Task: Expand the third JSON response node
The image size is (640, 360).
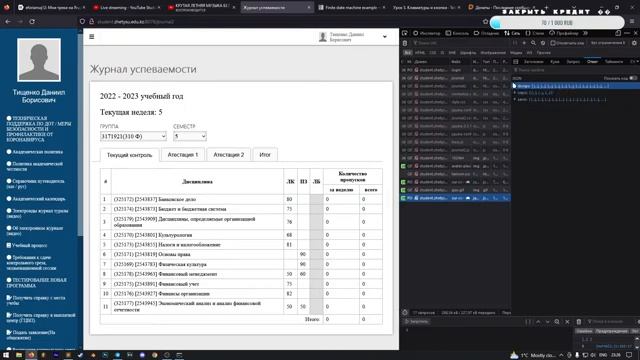Action: click(515, 99)
